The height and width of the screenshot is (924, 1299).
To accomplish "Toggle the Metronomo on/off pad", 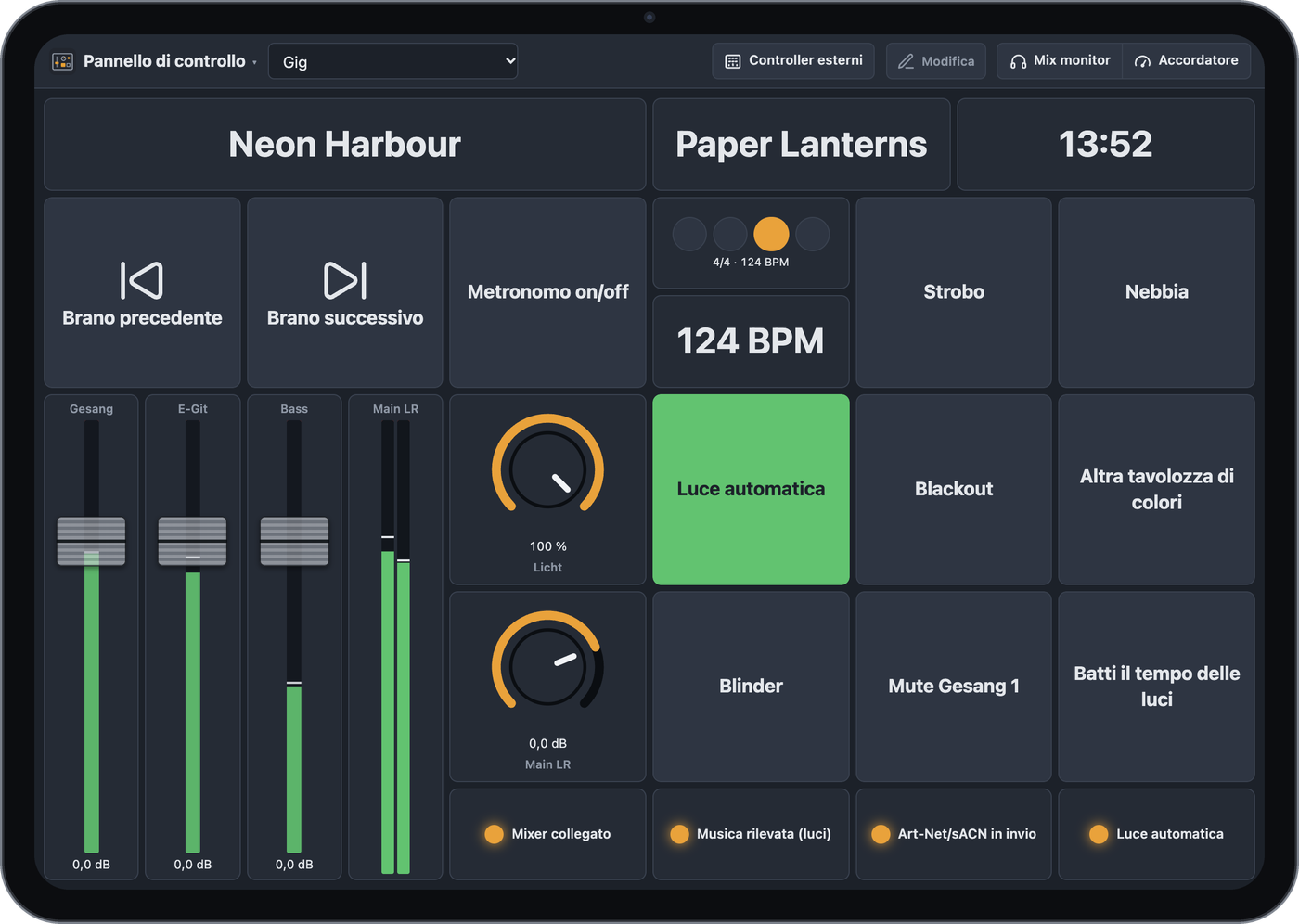I will [547, 292].
